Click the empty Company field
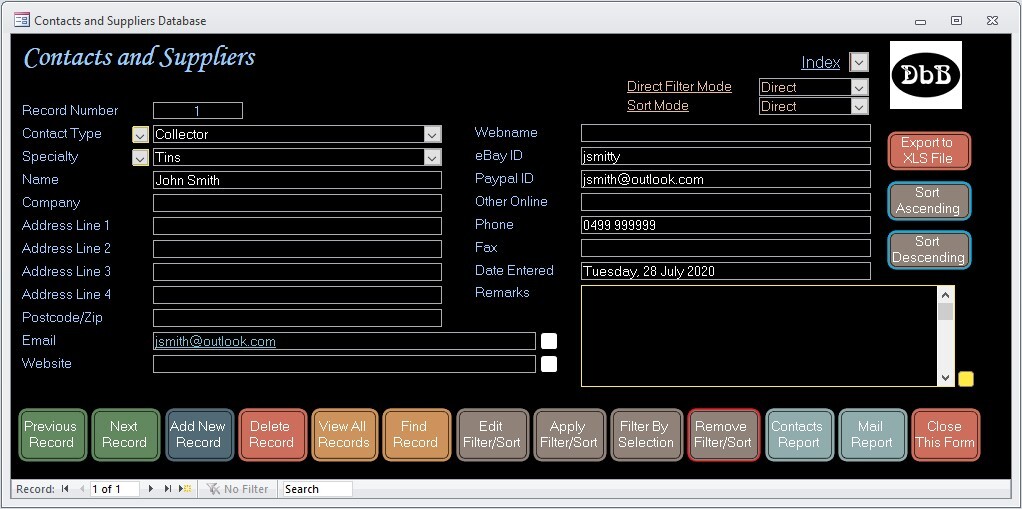The height and width of the screenshot is (509, 1022). coord(297,203)
